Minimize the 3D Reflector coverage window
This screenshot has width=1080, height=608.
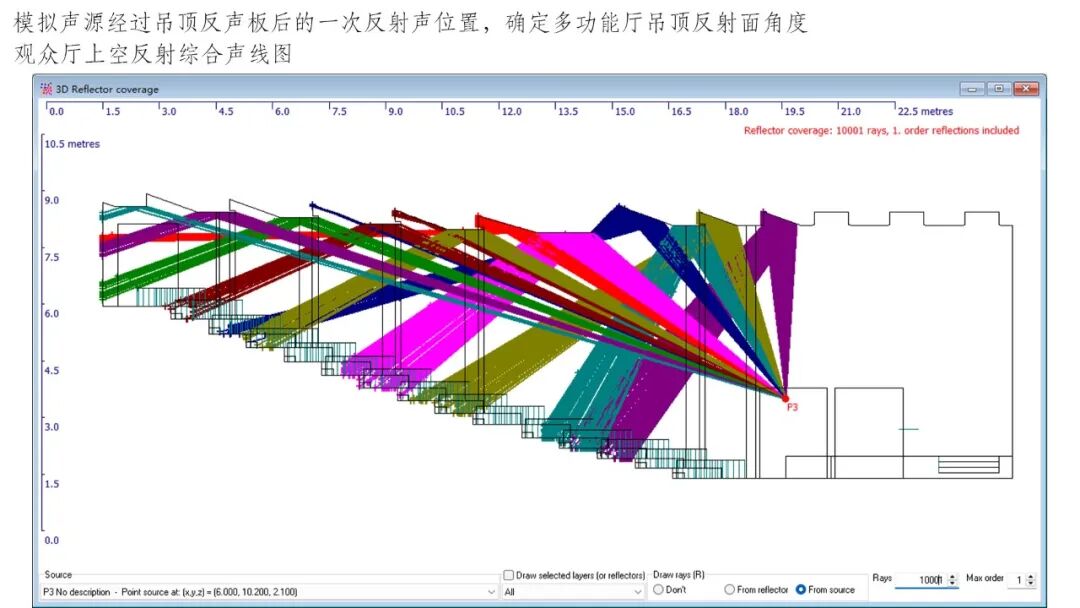point(972,89)
